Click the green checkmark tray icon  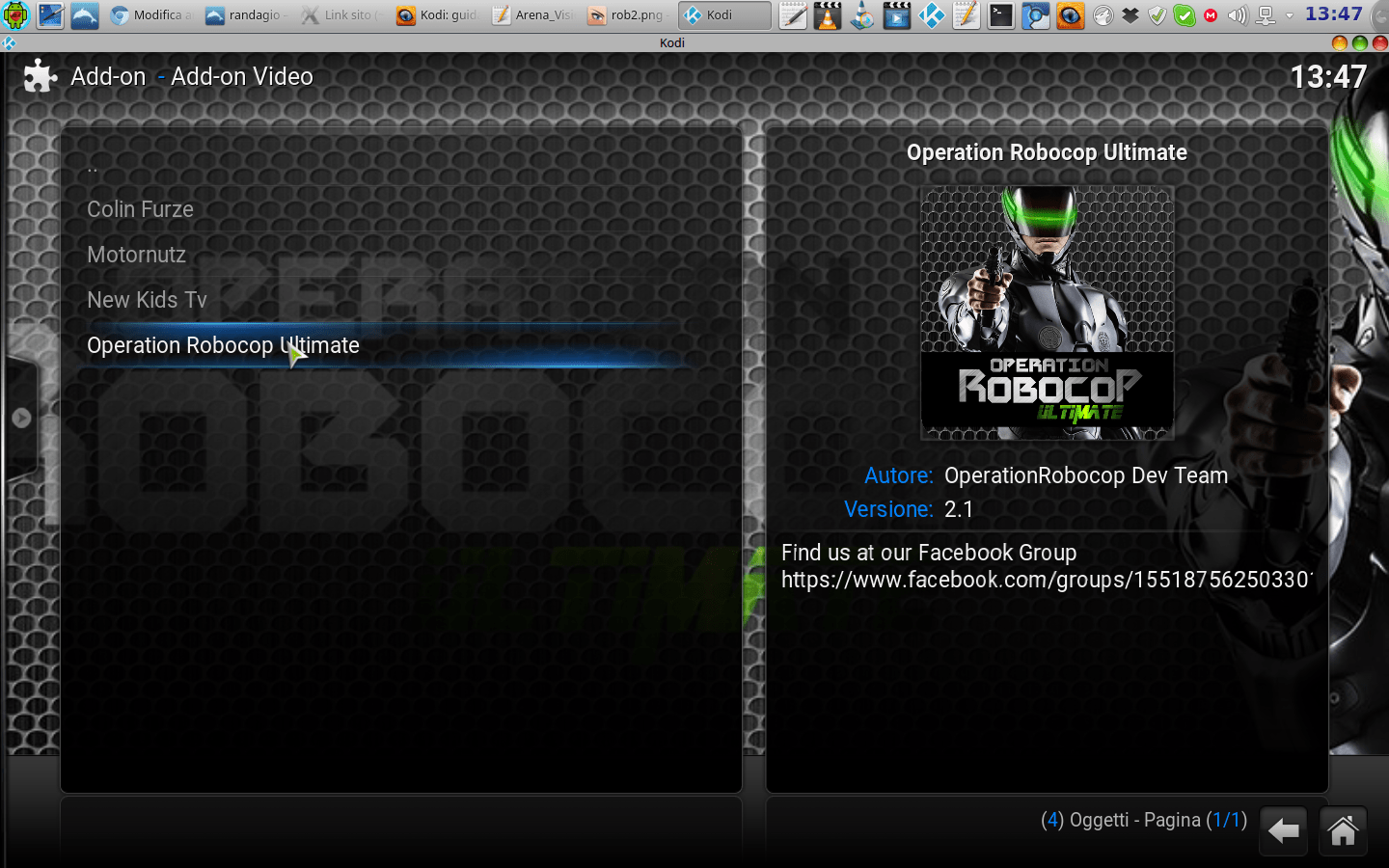(x=1185, y=15)
